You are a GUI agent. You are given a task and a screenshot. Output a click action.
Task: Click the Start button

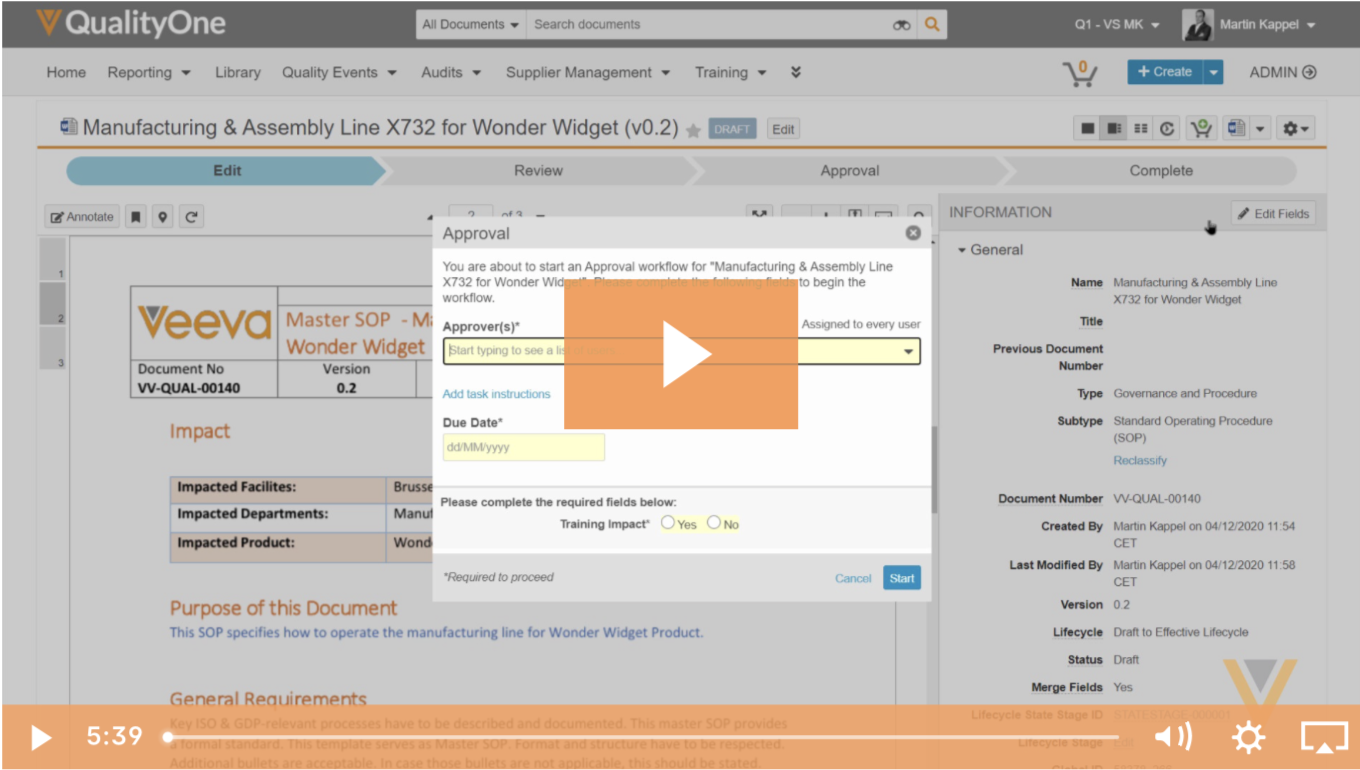click(902, 578)
